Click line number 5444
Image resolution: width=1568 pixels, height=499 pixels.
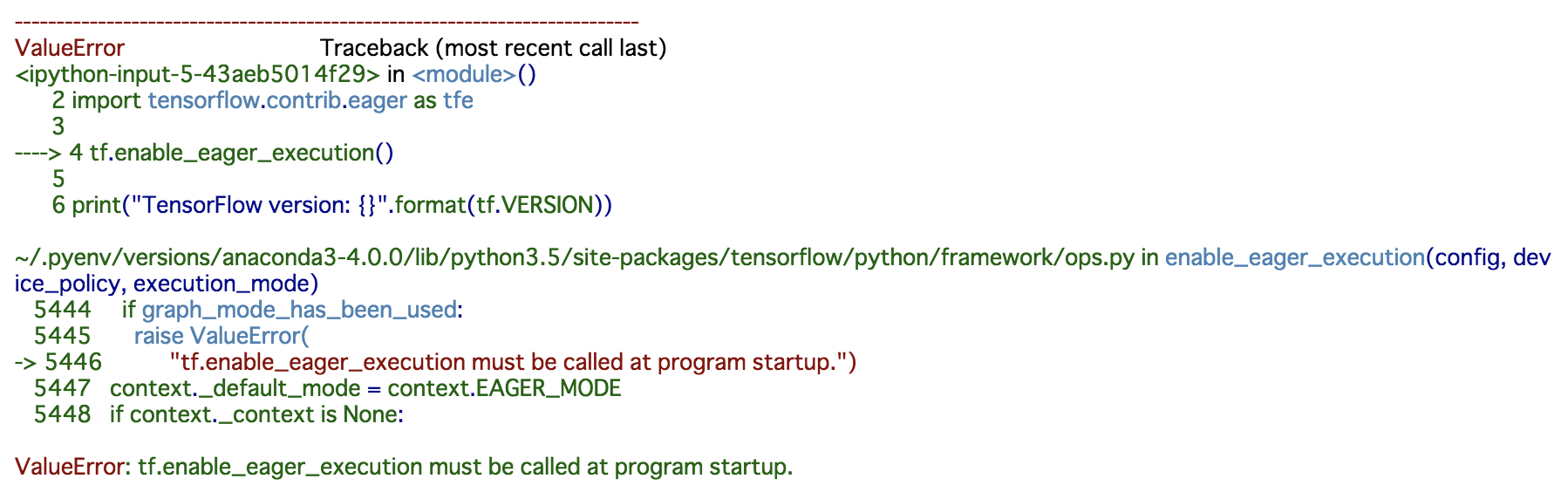click(x=62, y=310)
